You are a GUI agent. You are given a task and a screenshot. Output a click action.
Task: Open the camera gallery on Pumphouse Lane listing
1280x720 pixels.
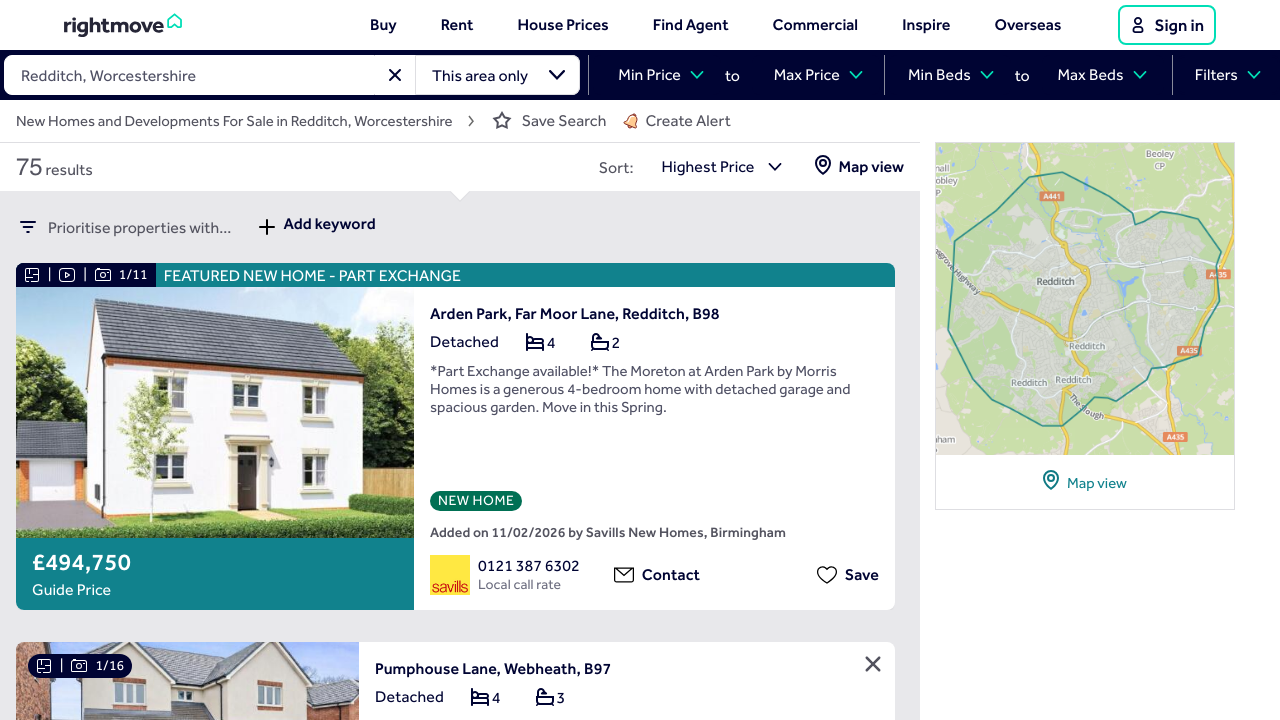79,665
